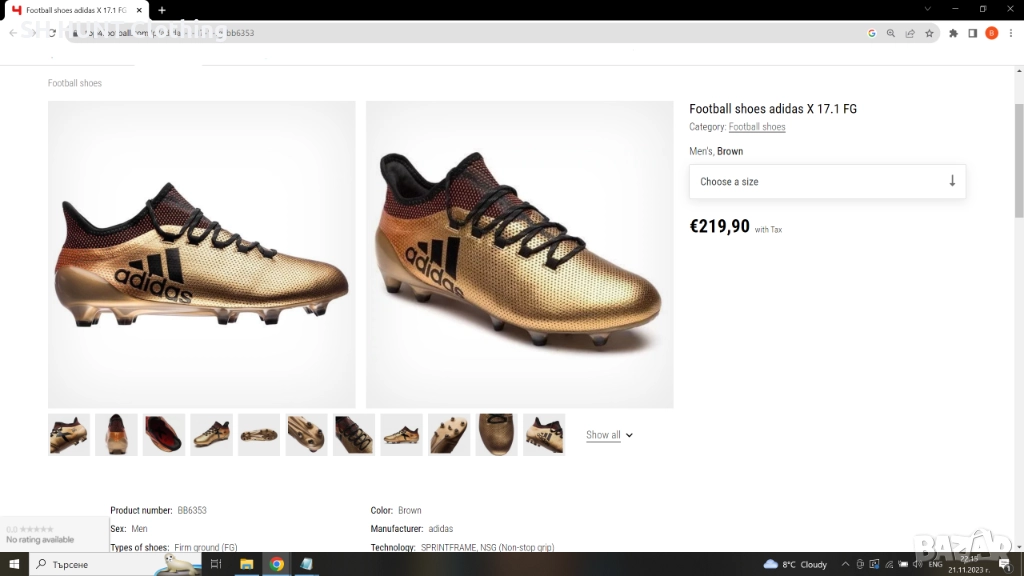1024x576 pixels.
Task: Open a new browser tab
Action: pyautogui.click(x=162, y=10)
